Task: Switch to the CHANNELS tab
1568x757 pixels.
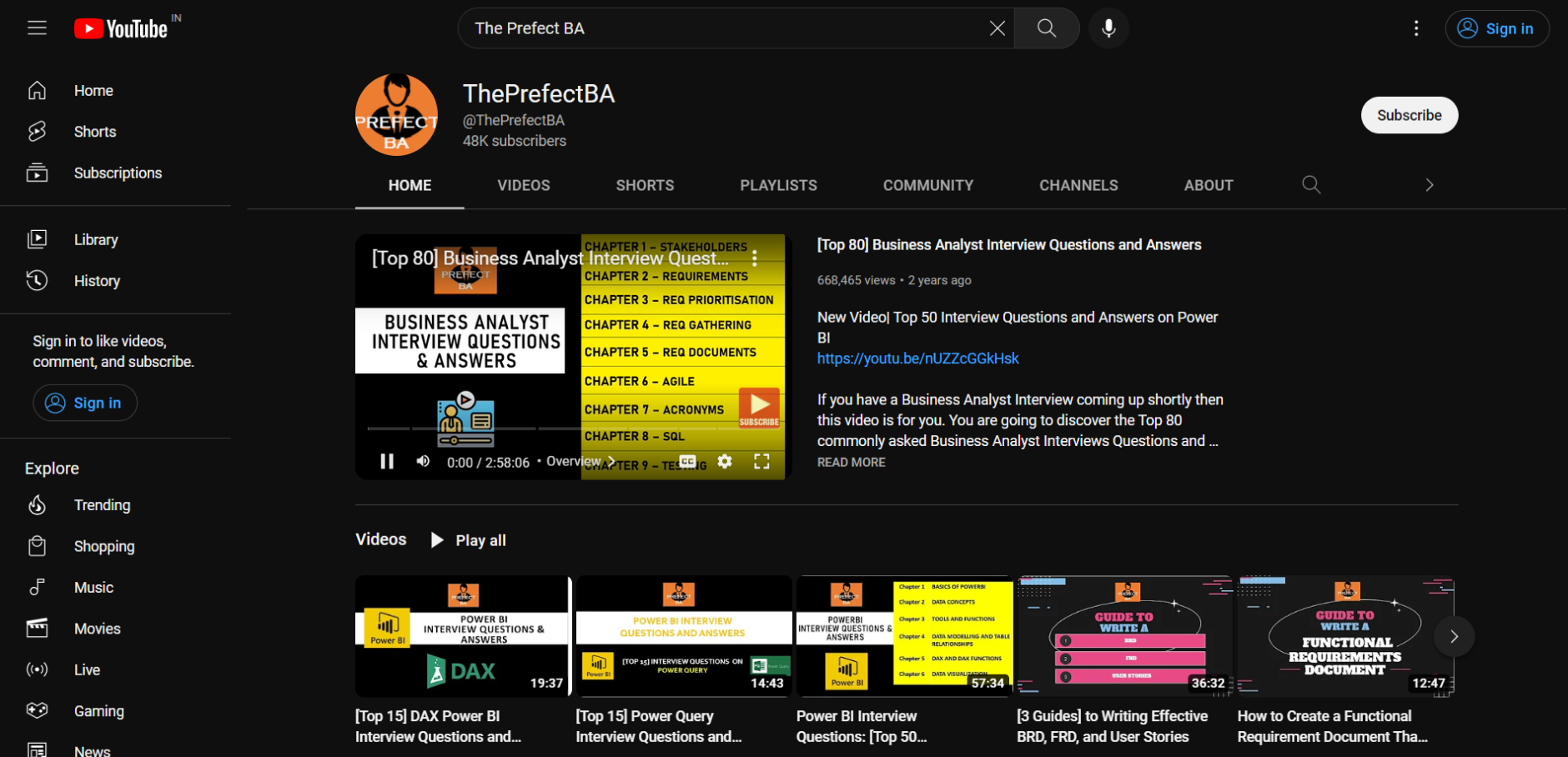Action: [1078, 186]
